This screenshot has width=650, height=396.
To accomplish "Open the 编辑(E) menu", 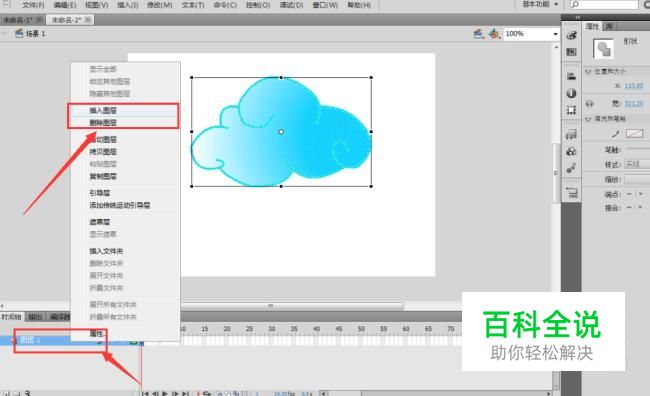I will (x=65, y=5).
